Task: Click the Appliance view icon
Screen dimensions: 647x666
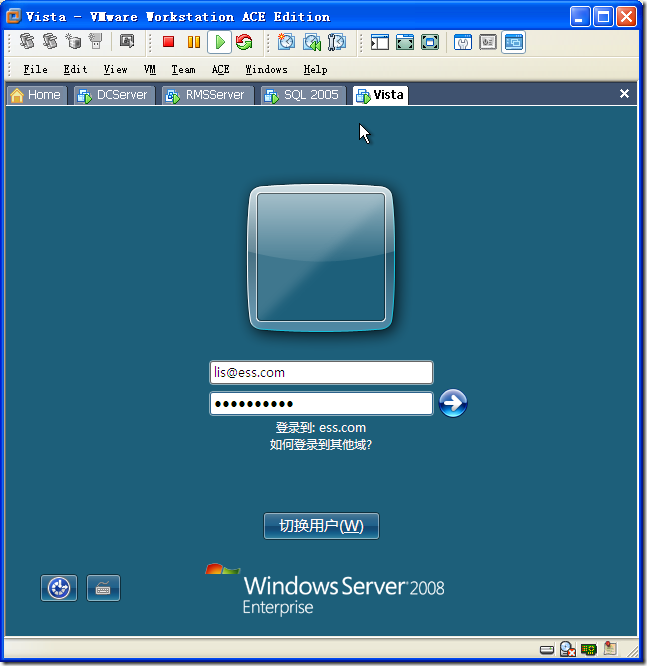Action: tap(488, 42)
